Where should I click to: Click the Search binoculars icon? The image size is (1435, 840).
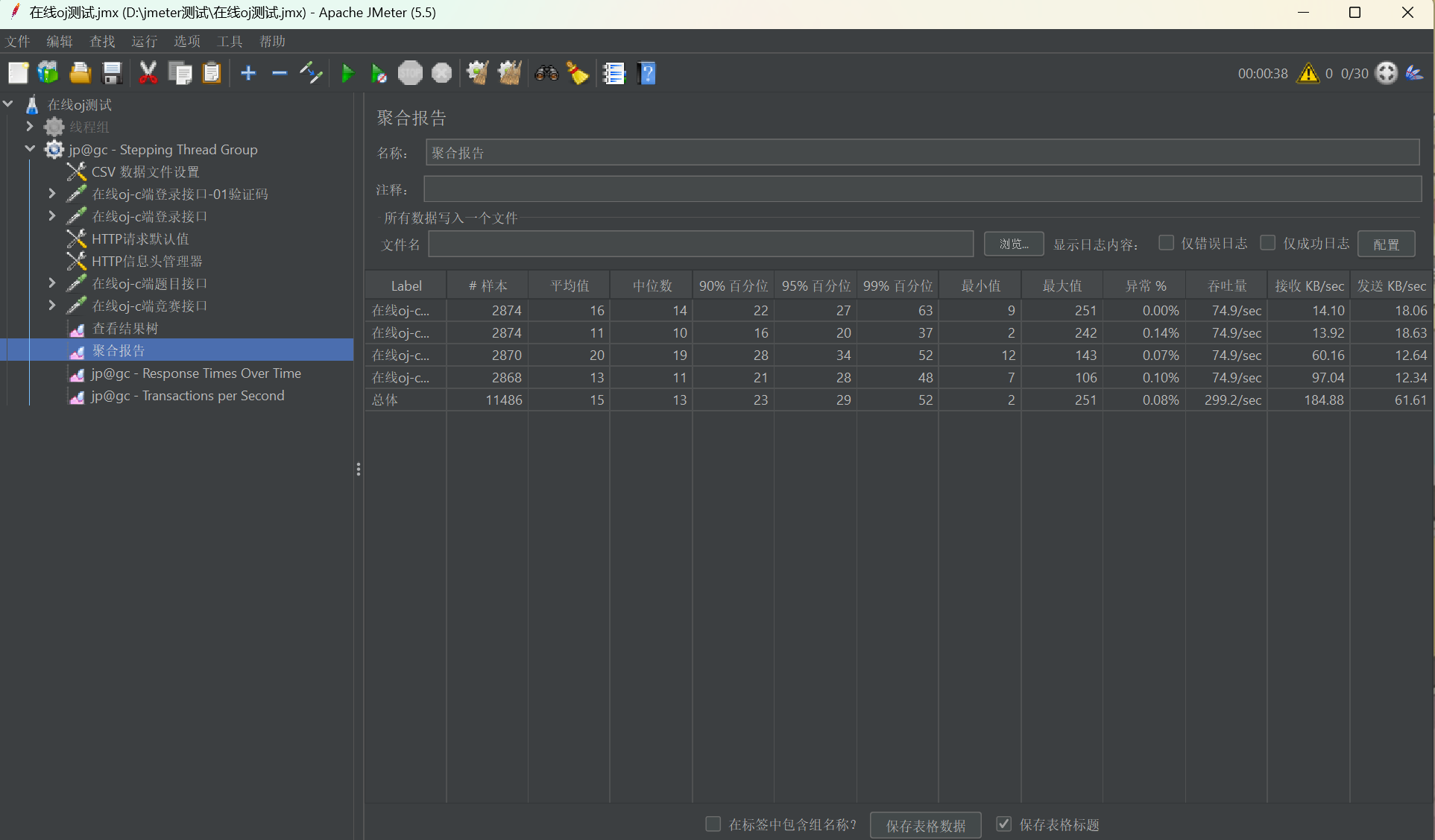pos(546,73)
